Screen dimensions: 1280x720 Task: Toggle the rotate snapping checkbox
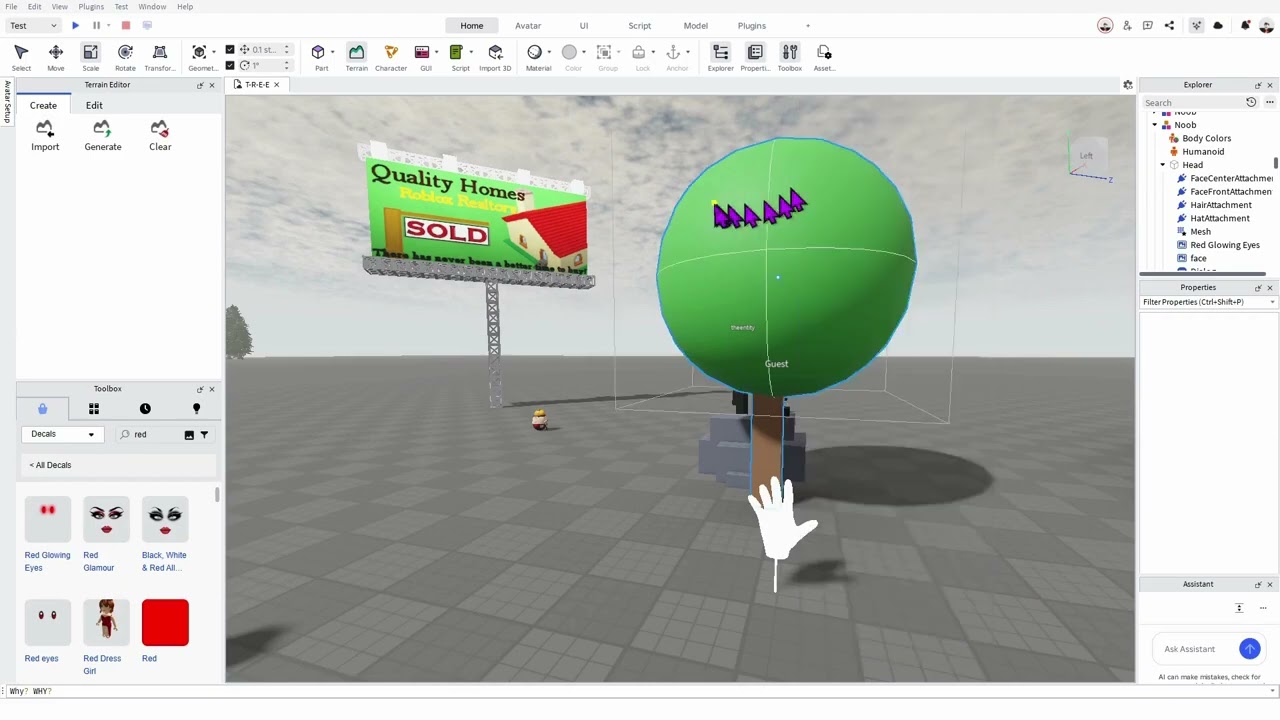(x=230, y=65)
